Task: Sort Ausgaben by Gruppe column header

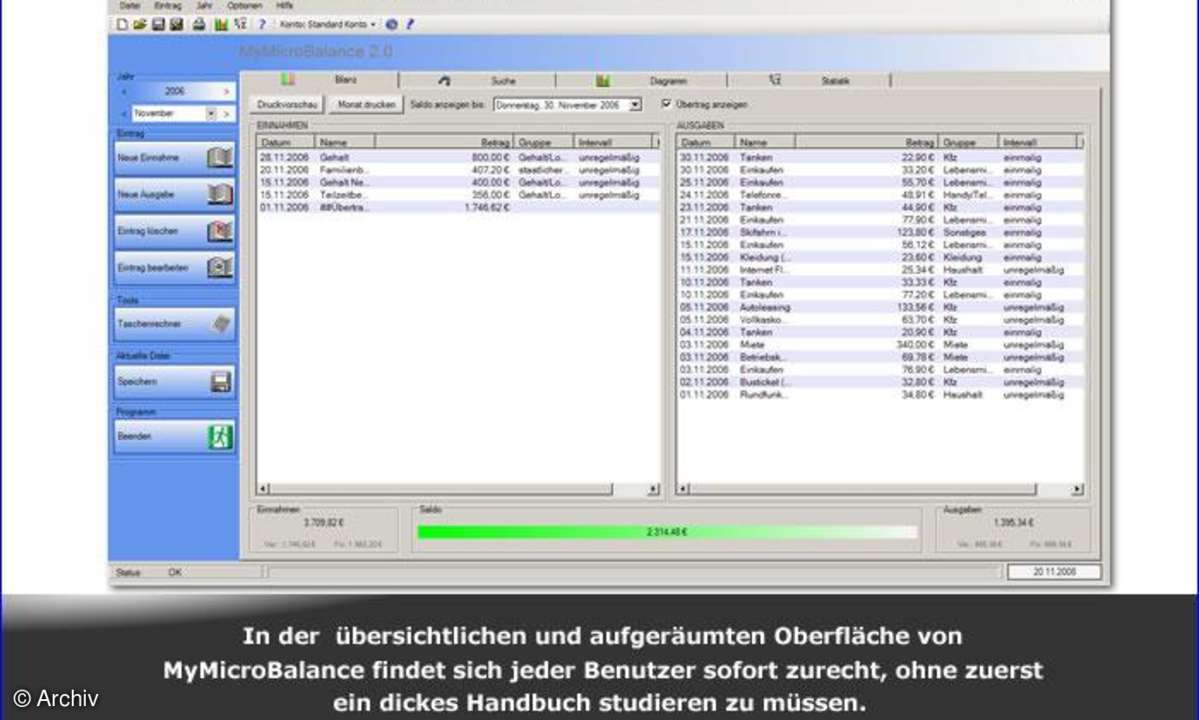Action: point(969,143)
